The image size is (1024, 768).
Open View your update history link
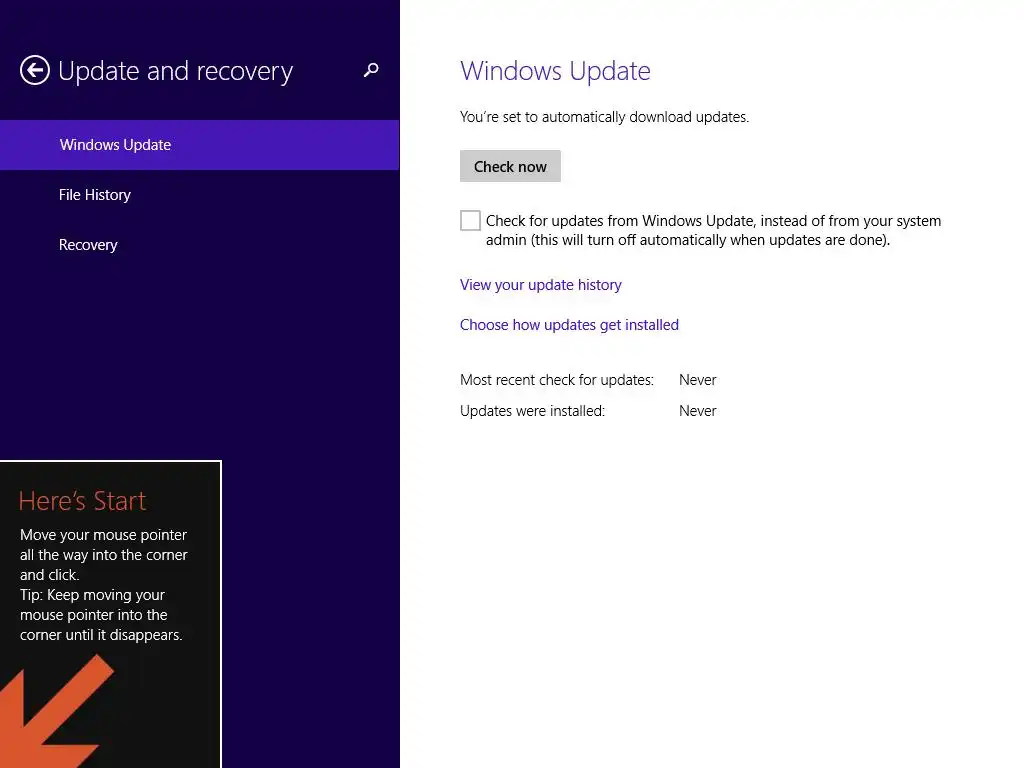[x=541, y=285]
